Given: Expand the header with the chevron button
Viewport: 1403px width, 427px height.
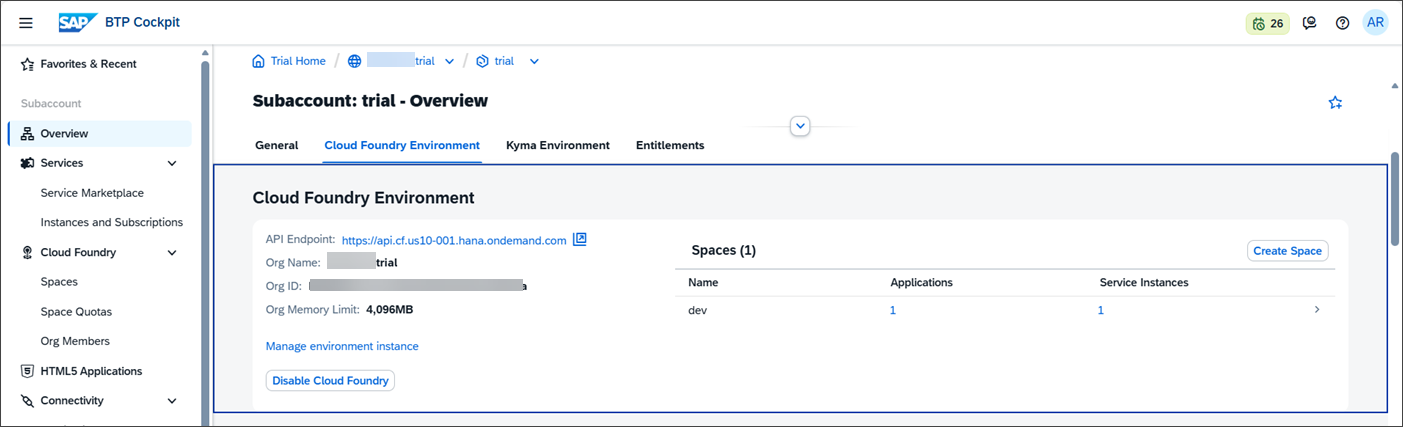Looking at the screenshot, I should point(800,126).
